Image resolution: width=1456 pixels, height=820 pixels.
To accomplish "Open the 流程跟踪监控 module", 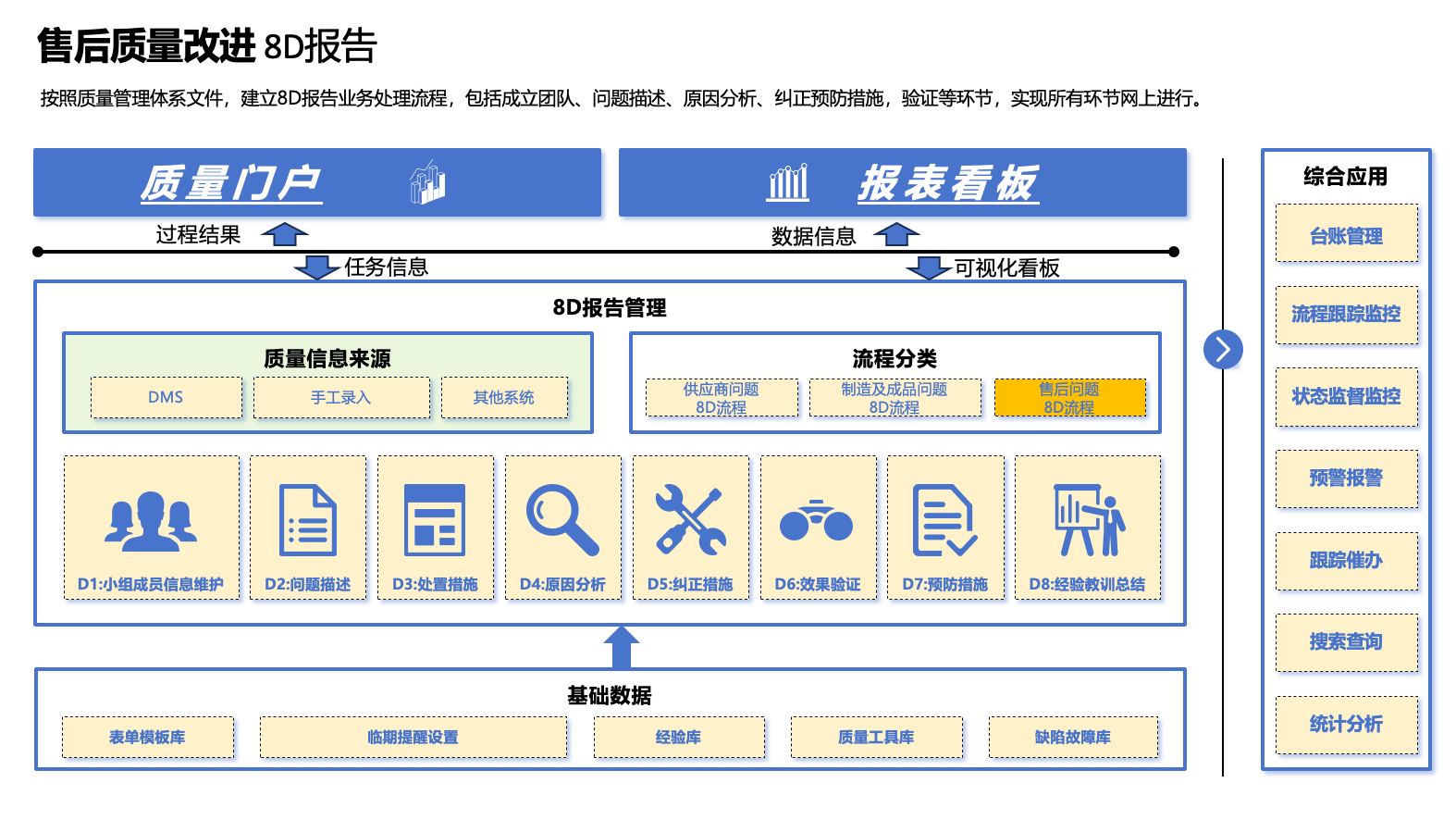I will tap(1347, 314).
